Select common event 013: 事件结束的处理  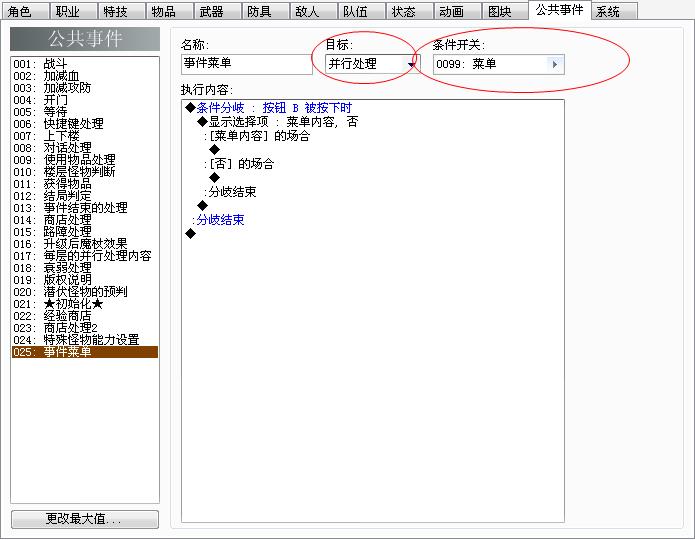85,208
